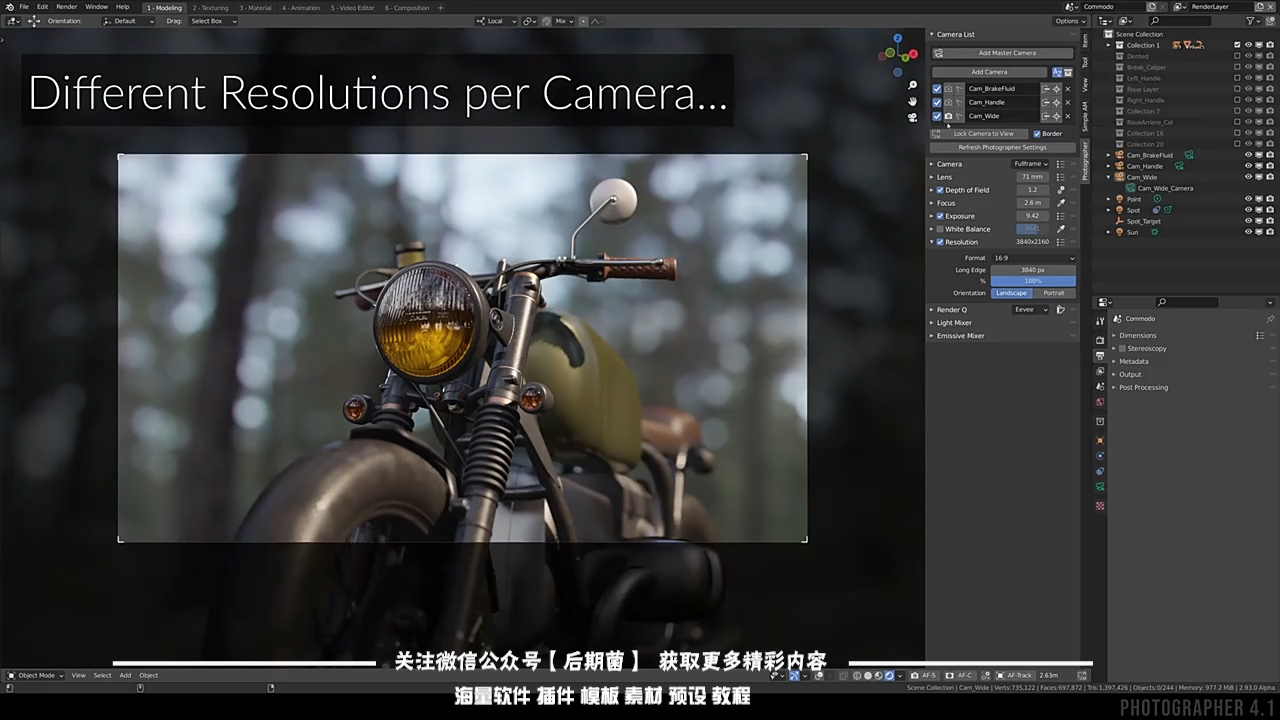Open the Render Q Eevee engine dropdown
1280x720 pixels.
coord(1031,310)
